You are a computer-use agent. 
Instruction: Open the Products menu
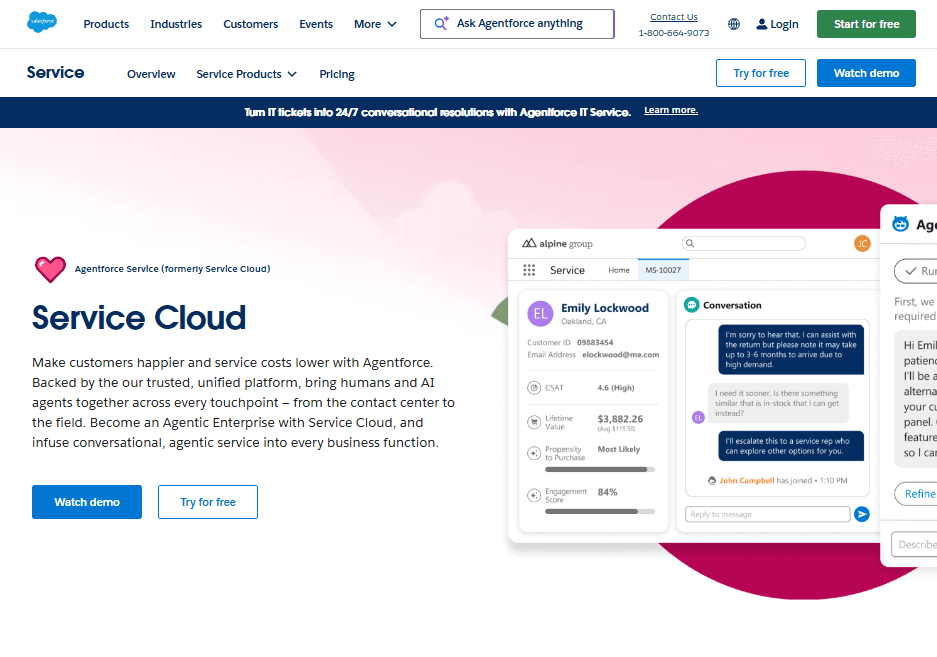[x=106, y=24]
